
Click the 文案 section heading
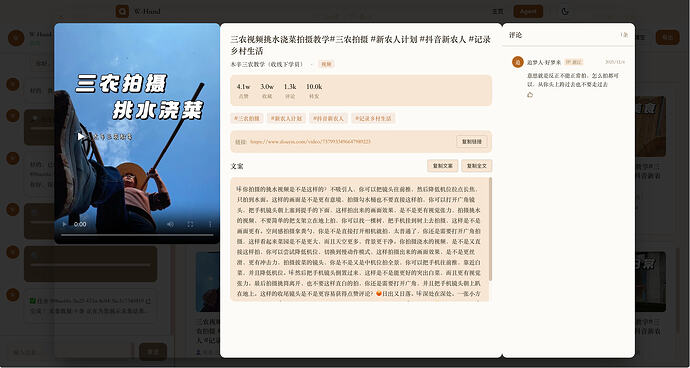tap(237, 166)
